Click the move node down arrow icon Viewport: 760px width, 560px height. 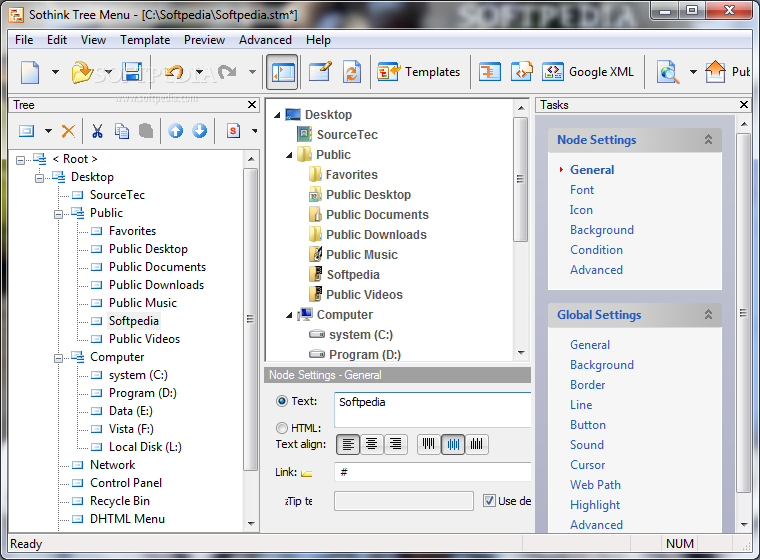(x=199, y=131)
